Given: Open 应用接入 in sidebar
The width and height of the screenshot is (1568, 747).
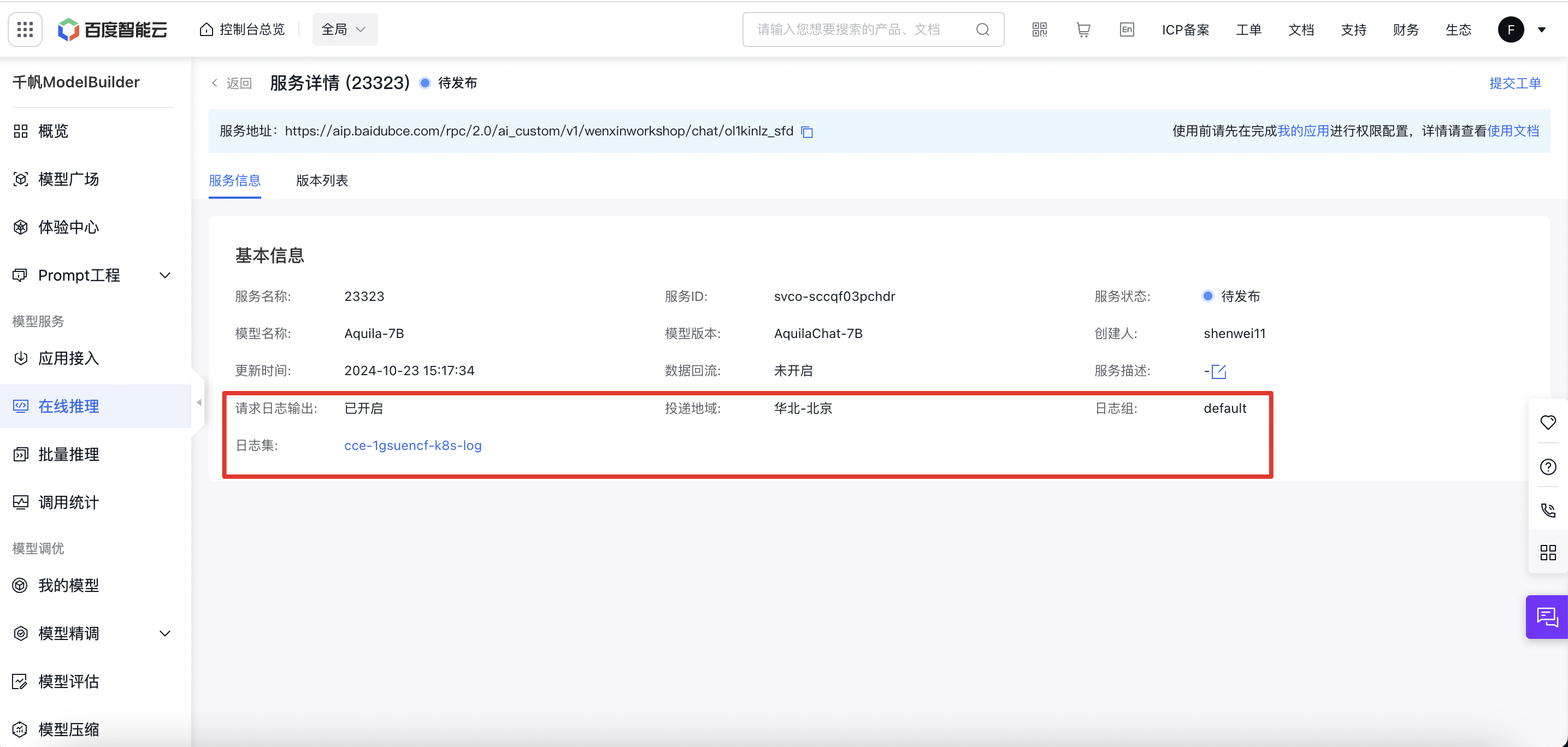Looking at the screenshot, I should [96, 358].
